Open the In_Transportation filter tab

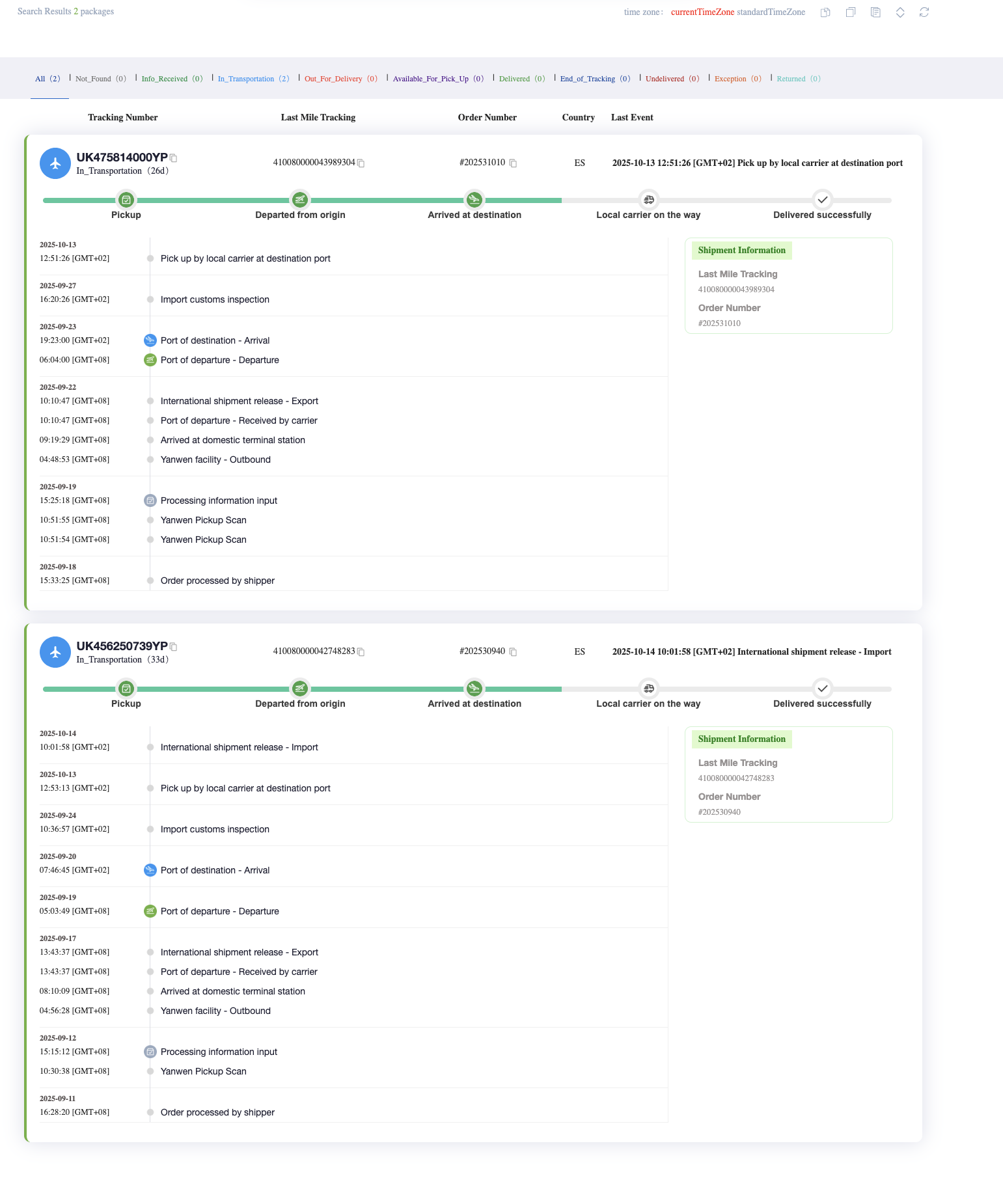[253, 79]
